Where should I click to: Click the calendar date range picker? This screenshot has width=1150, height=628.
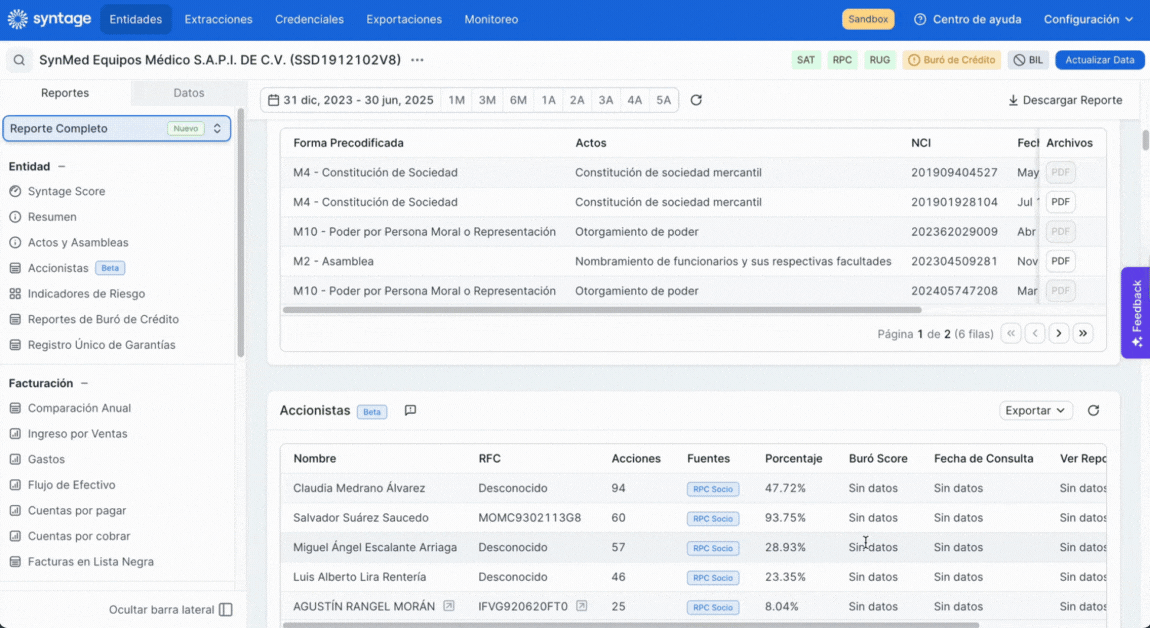pos(351,100)
